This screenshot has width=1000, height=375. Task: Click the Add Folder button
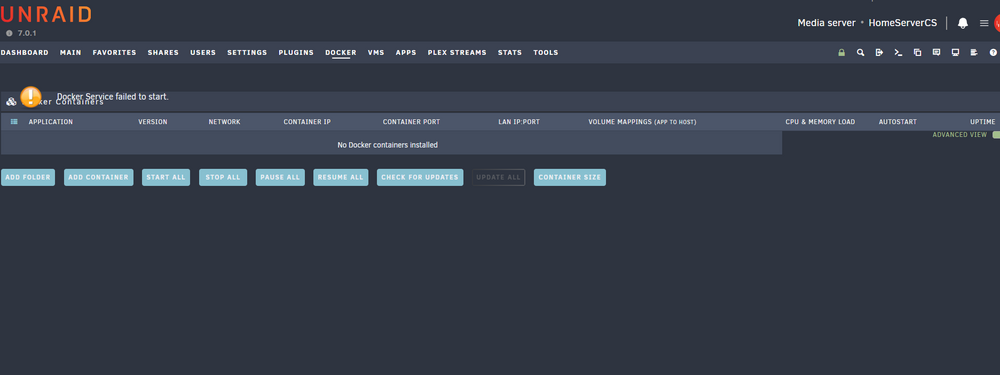(x=28, y=177)
